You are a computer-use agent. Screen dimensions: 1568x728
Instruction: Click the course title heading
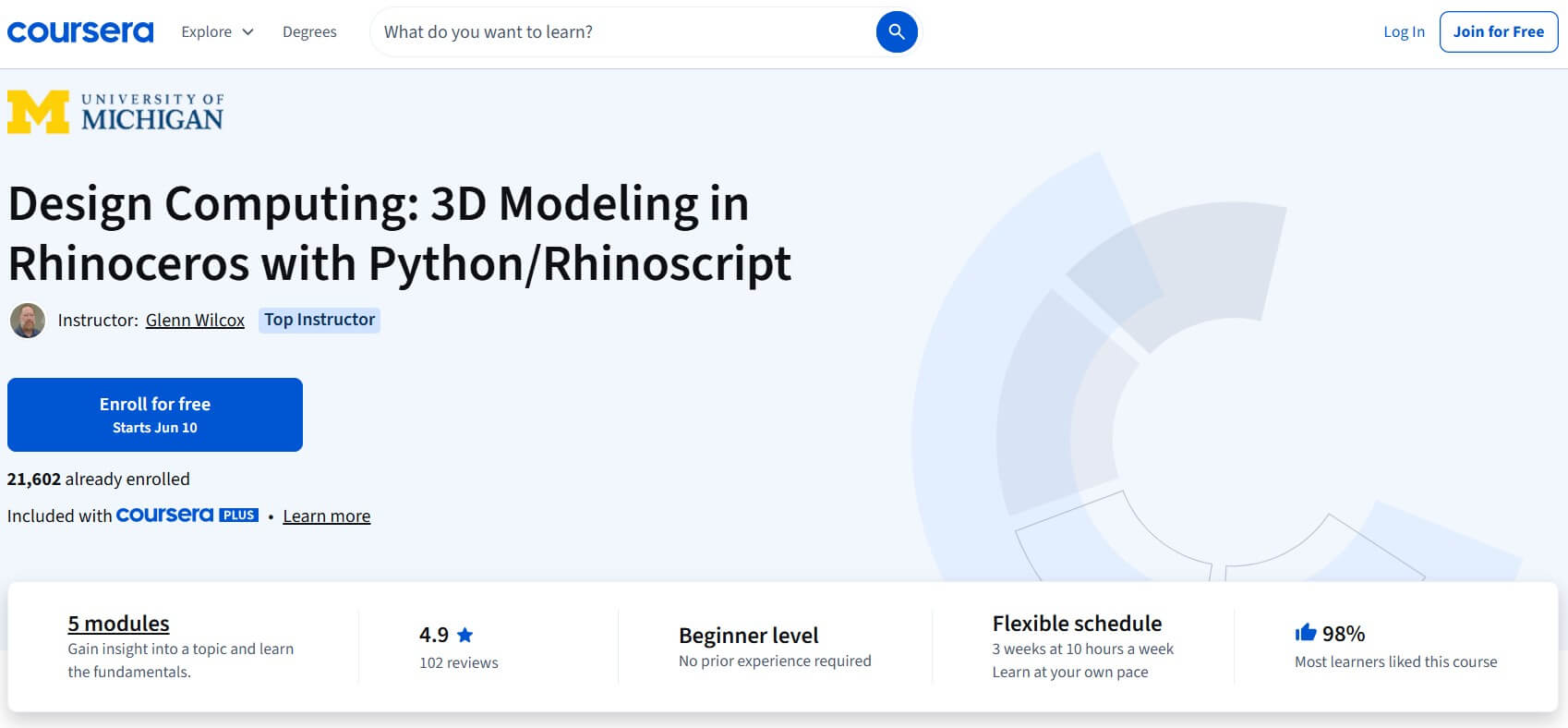[x=400, y=233]
